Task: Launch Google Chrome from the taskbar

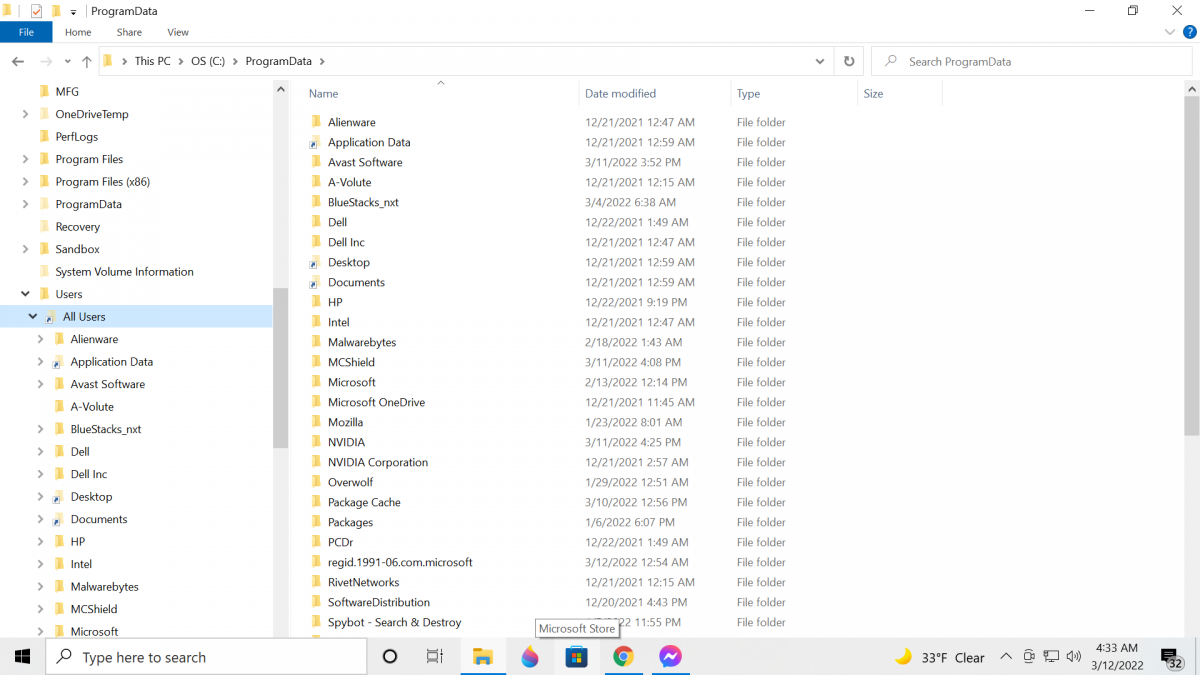Action: pyautogui.click(x=623, y=657)
